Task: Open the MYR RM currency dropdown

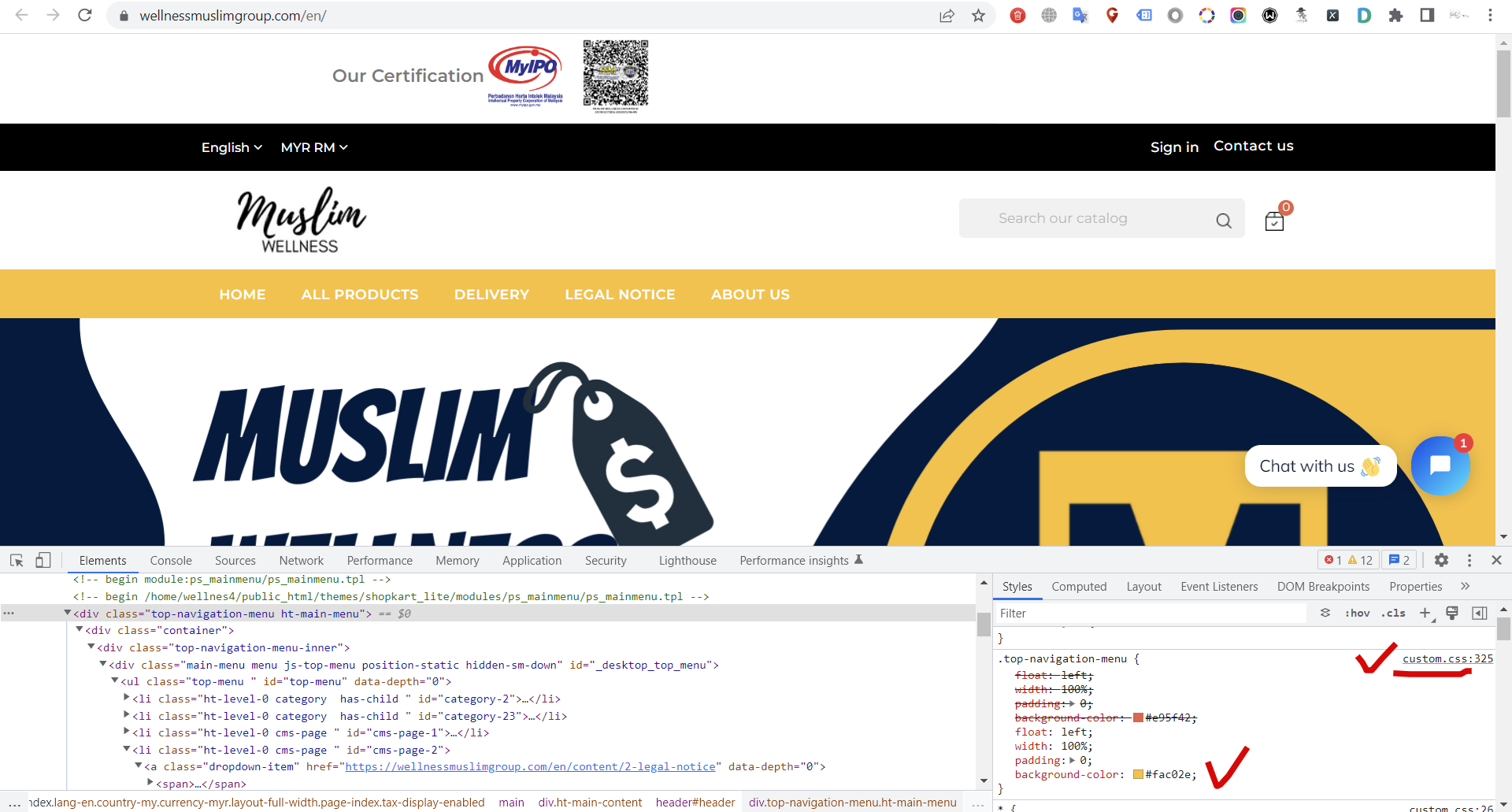Action: point(313,147)
